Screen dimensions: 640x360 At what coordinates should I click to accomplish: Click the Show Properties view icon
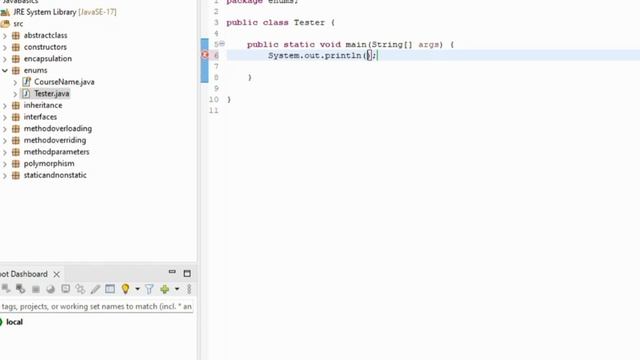coord(110,289)
